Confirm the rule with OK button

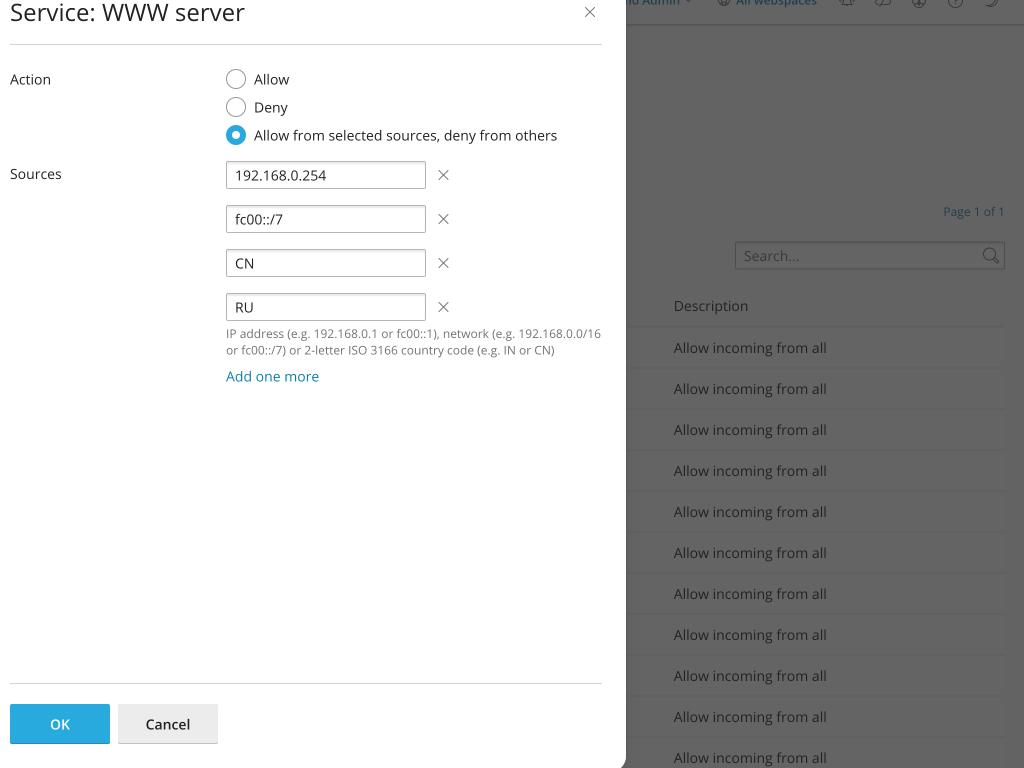click(60, 724)
